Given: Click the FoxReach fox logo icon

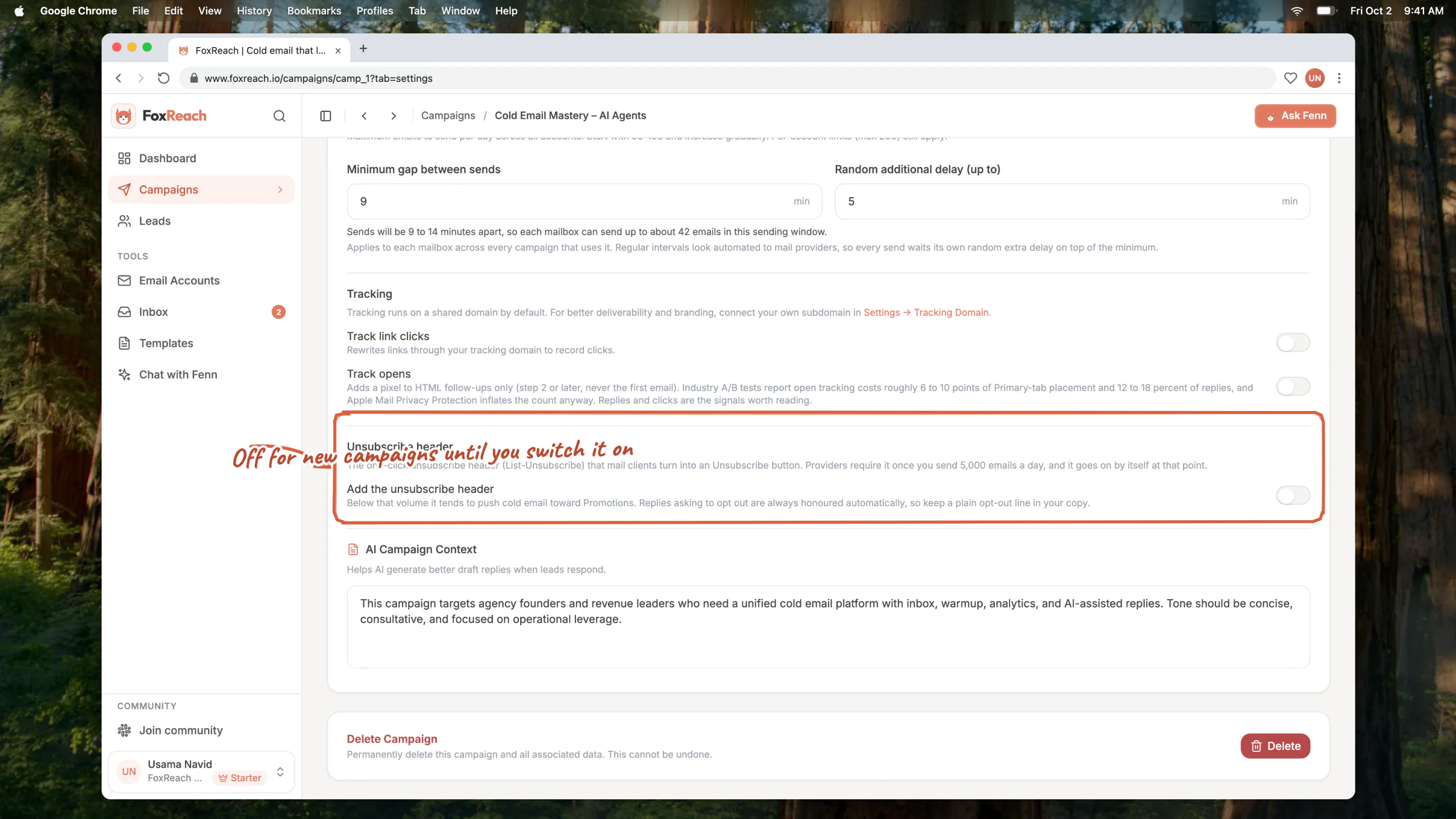Looking at the screenshot, I should 123,116.
